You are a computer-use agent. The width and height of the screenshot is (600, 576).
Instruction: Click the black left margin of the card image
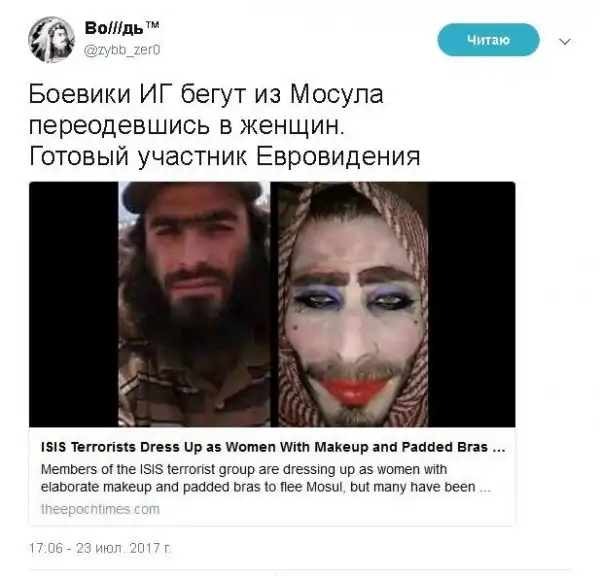73,304
